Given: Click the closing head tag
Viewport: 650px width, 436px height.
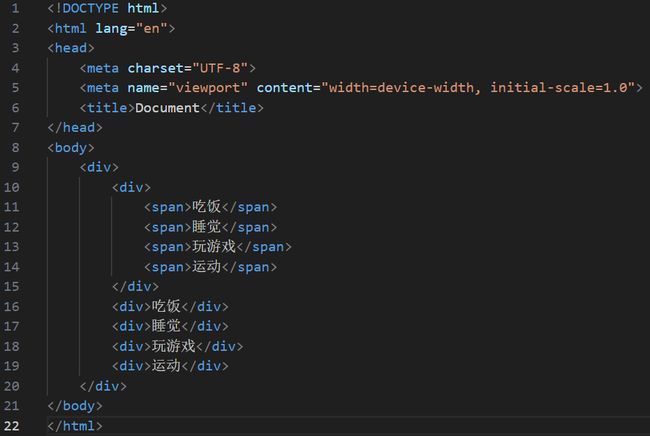Looking at the screenshot, I should (75, 128).
